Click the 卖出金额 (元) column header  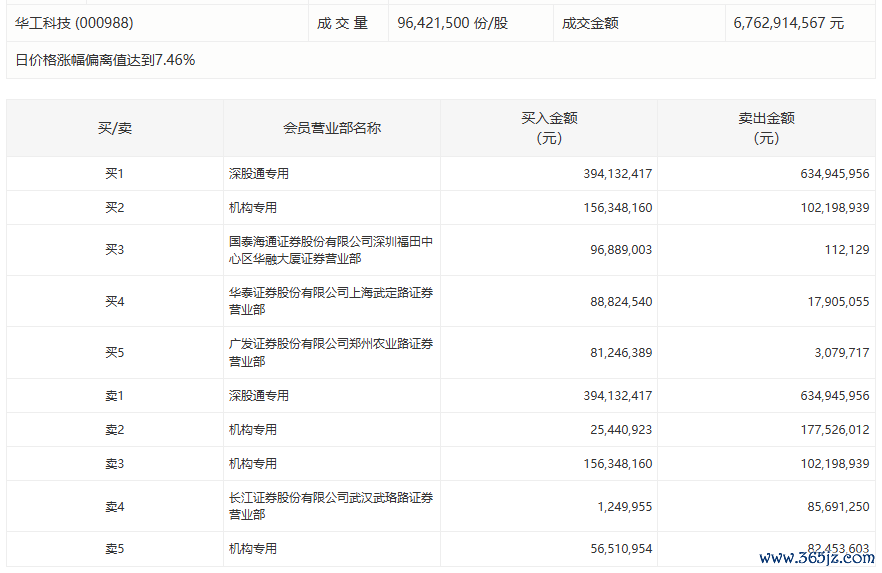coord(766,128)
